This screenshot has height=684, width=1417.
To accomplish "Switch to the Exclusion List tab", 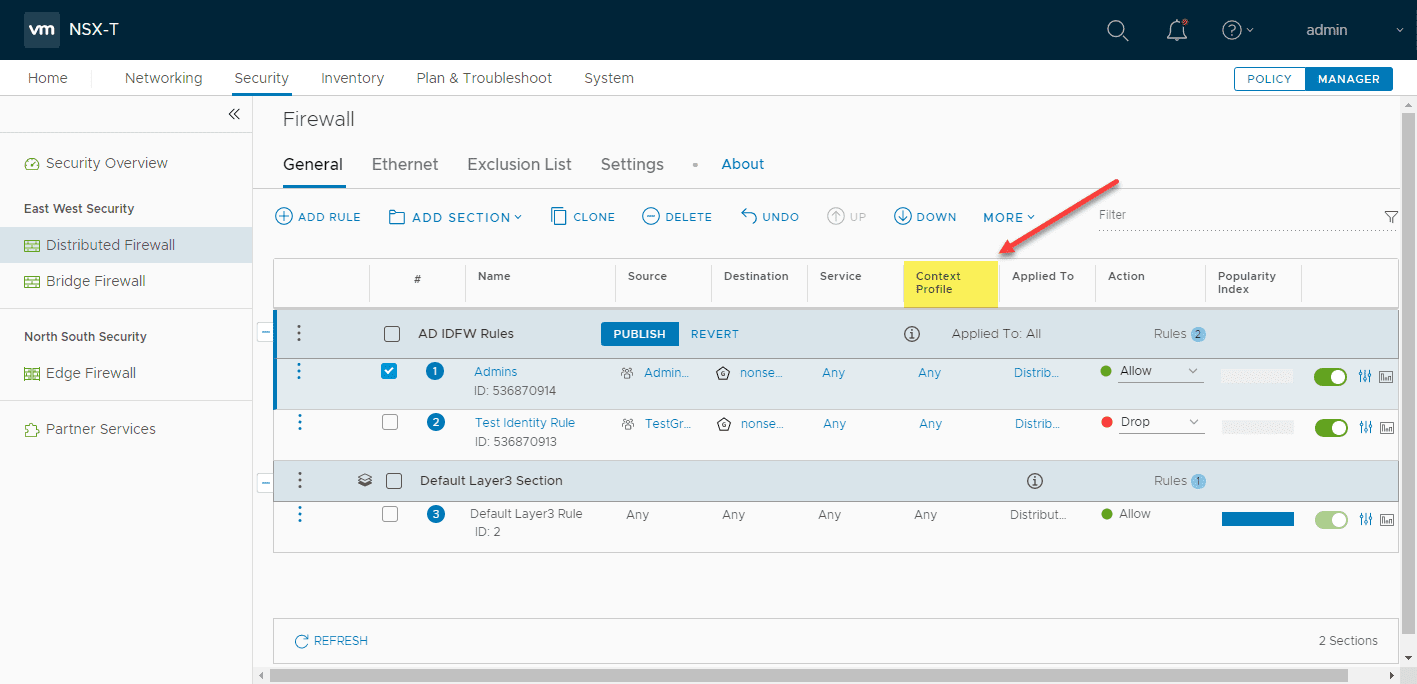I will pos(519,164).
